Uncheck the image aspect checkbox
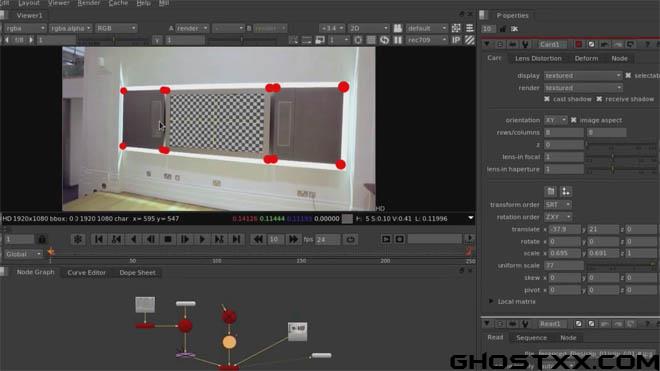Image resolution: width=660 pixels, height=371 pixels. (x=573, y=120)
